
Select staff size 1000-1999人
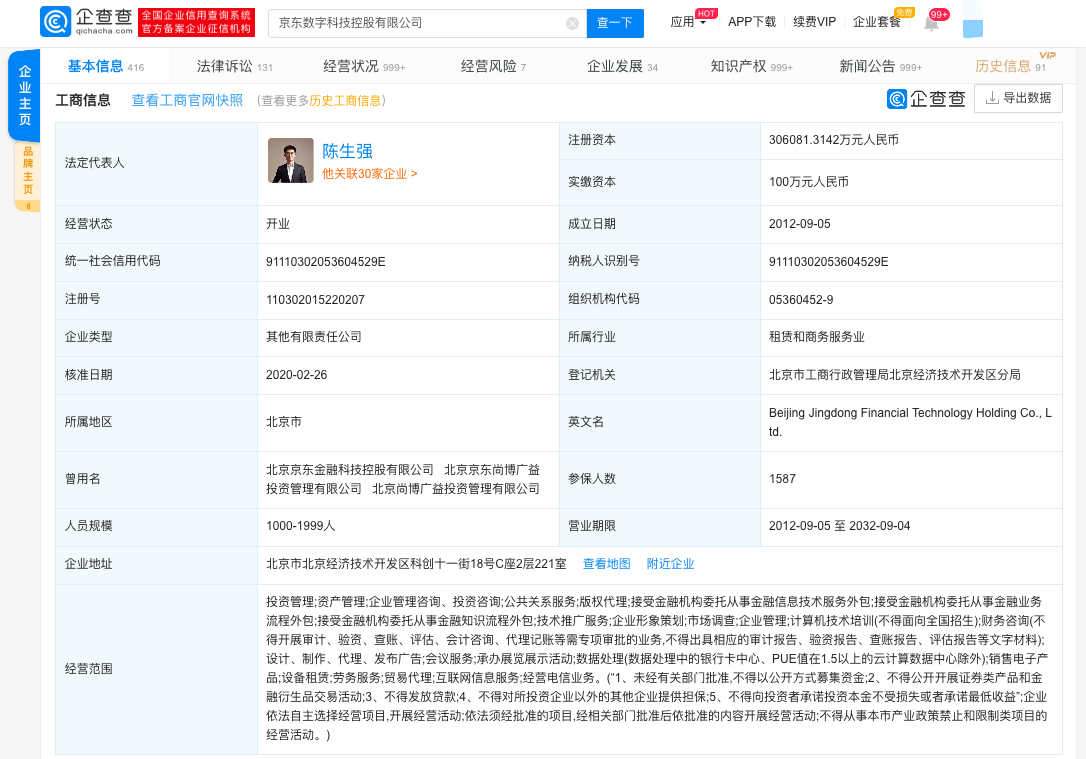point(301,526)
